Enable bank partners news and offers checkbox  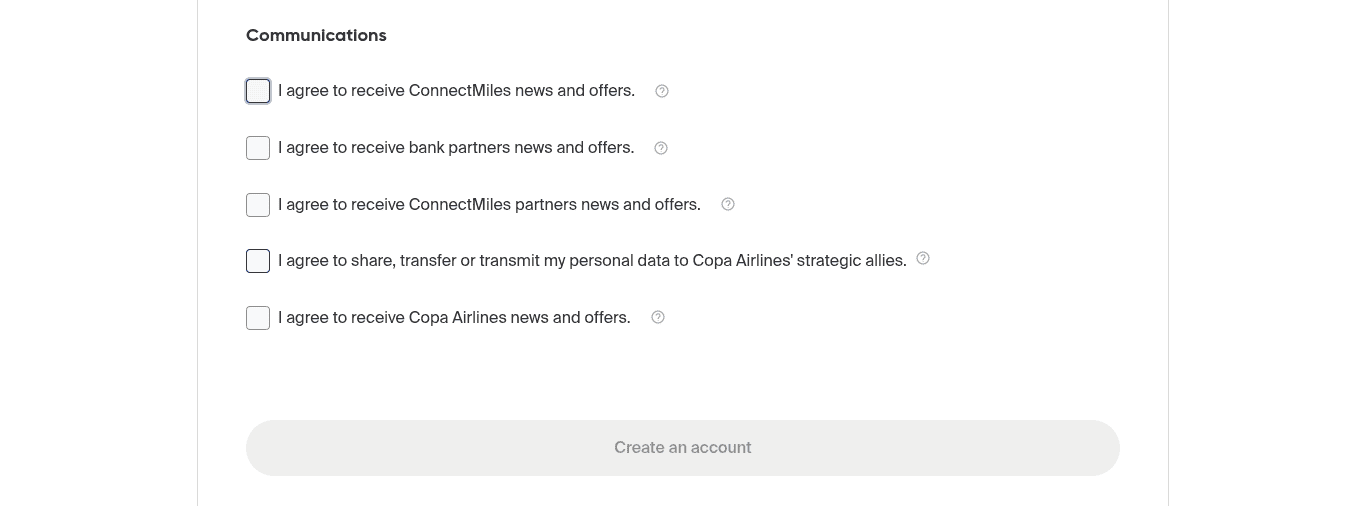(x=258, y=148)
